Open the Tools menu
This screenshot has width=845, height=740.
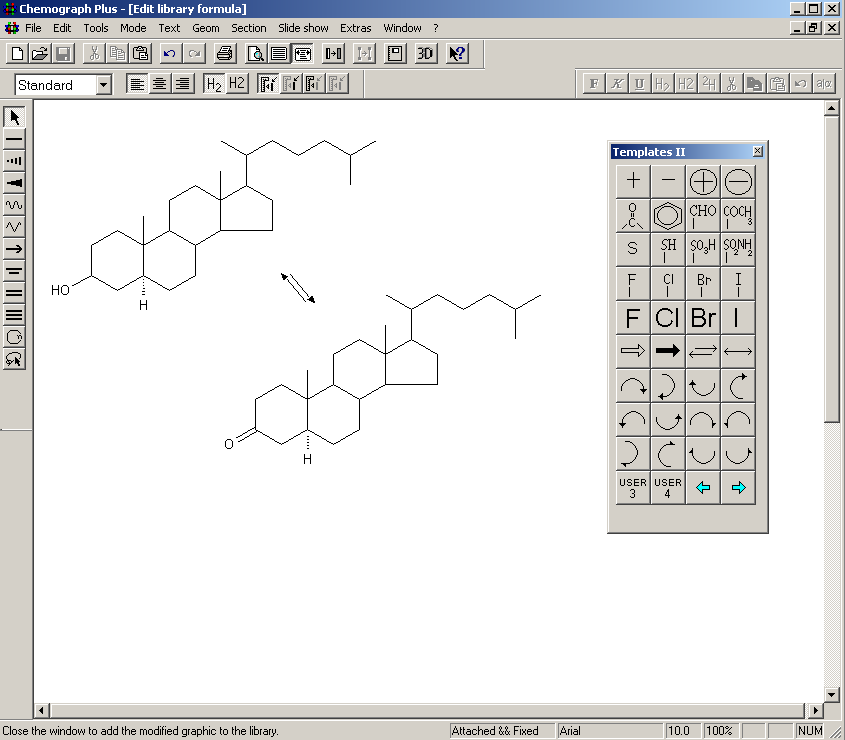pyautogui.click(x=96, y=28)
